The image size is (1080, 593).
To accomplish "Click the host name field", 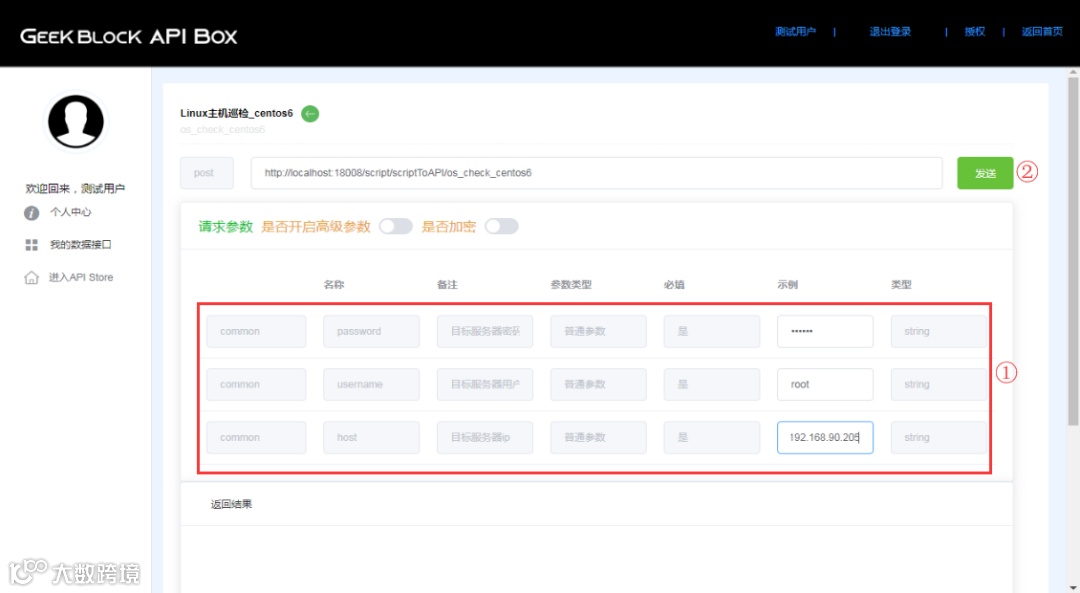I will 371,437.
